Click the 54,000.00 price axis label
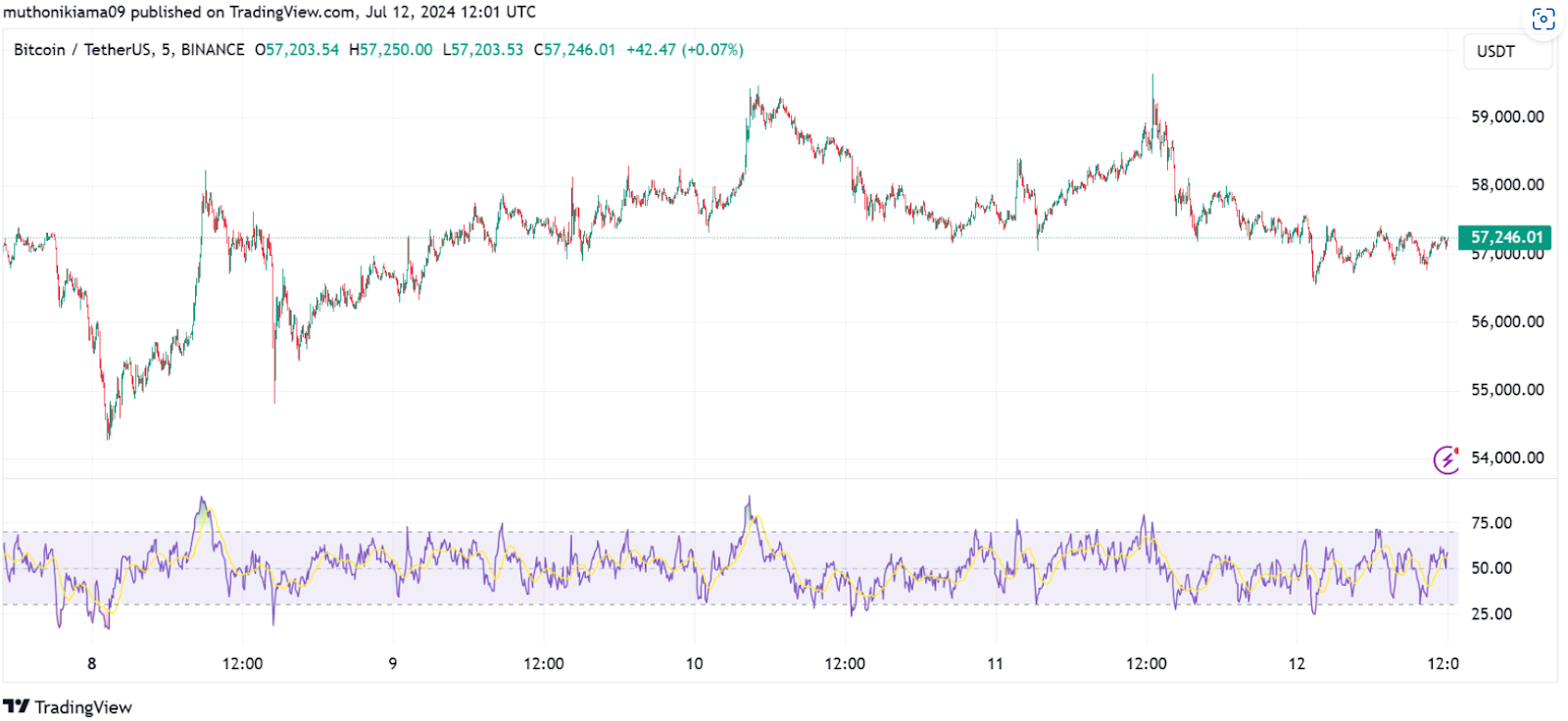1568x721 pixels. (x=1507, y=457)
